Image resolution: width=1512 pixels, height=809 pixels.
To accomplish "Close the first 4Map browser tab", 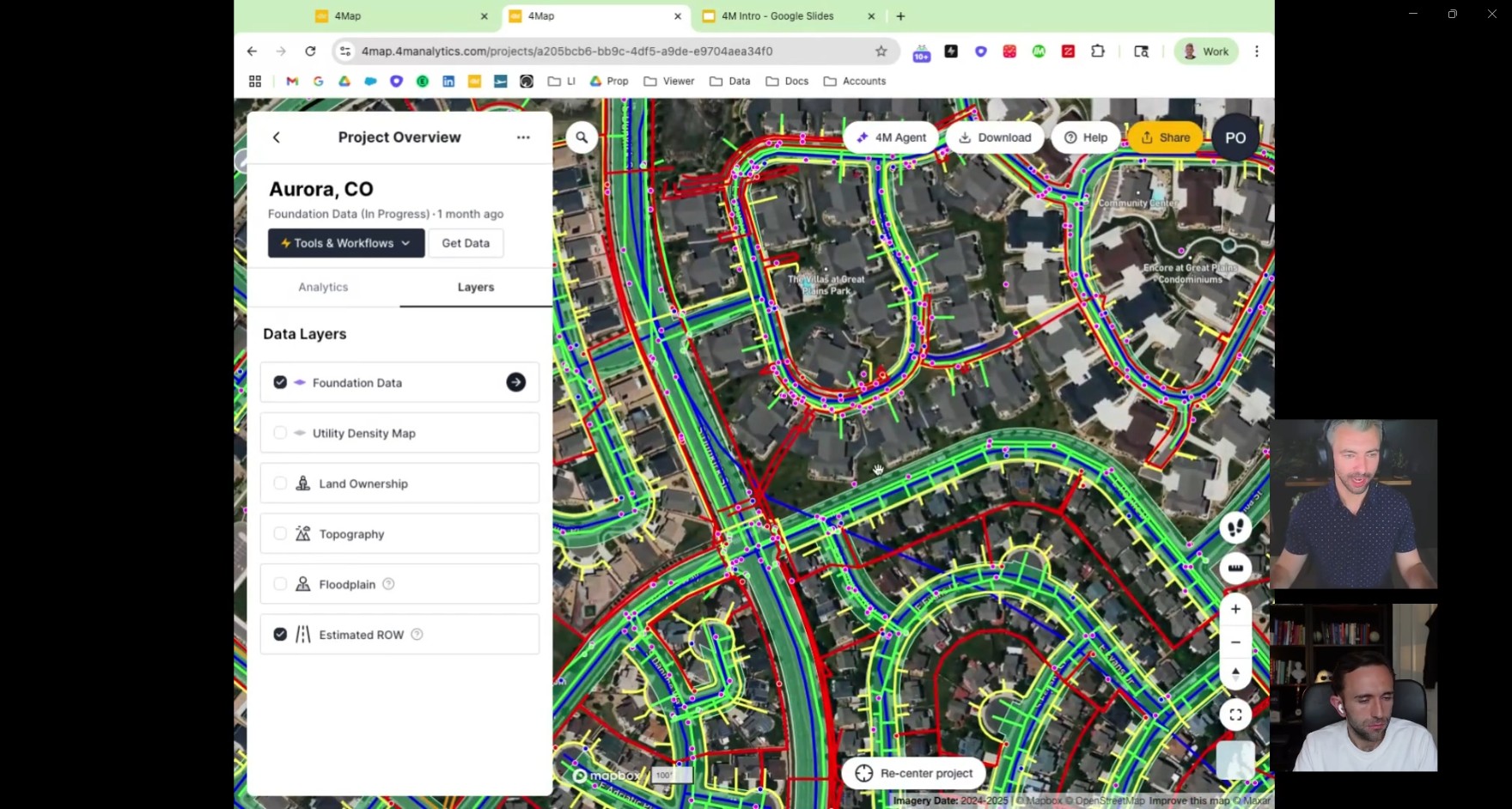I will pos(484,16).
